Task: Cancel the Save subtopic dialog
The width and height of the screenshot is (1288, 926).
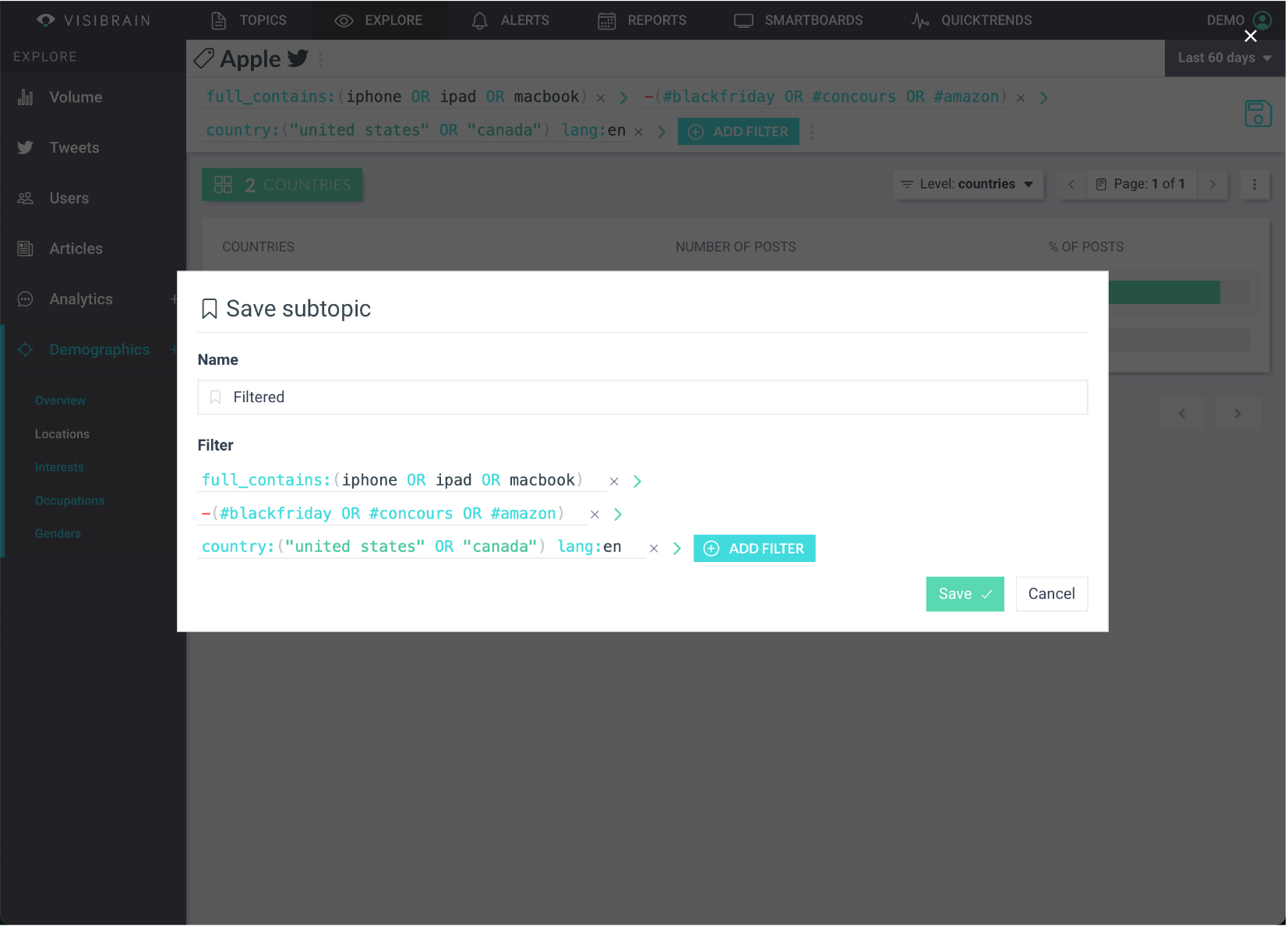Action: (x=1051, y=594)
